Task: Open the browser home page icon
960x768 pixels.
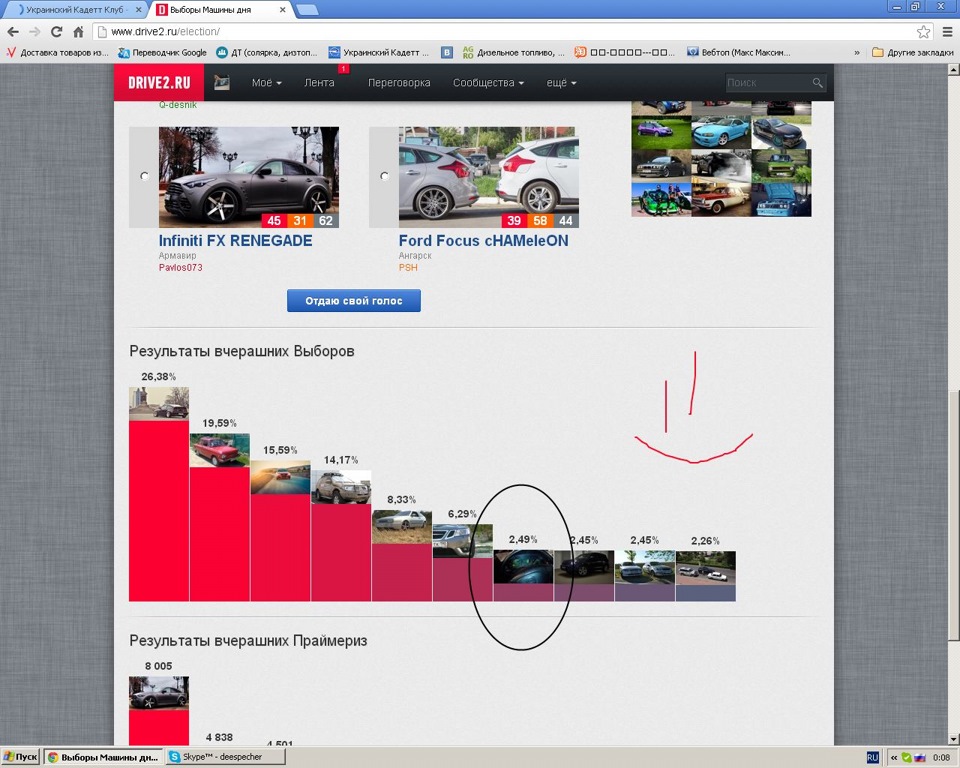Action: pos(78,32)
